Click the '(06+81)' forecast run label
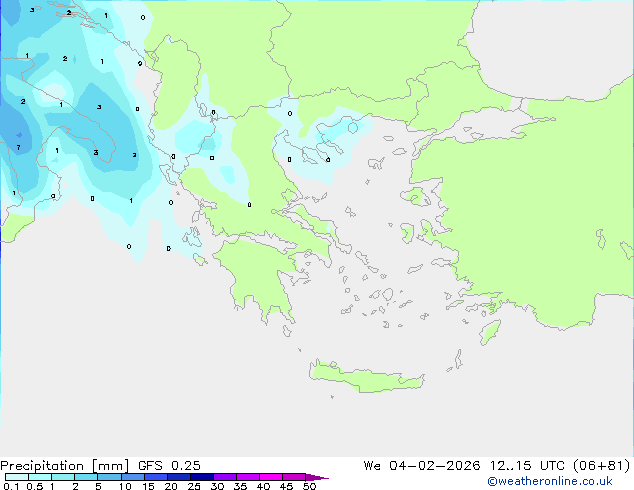 [602, 466]
